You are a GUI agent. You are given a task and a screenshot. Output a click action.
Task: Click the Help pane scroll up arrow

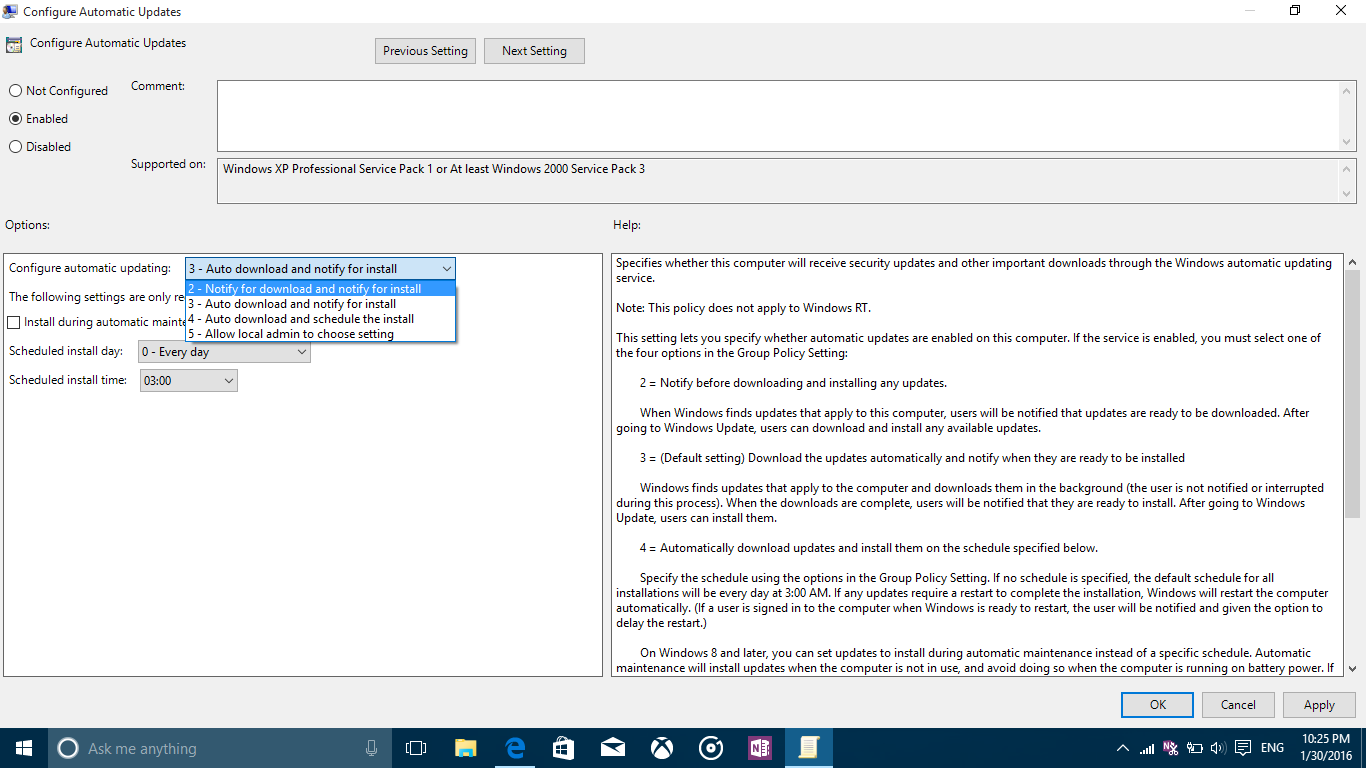point(1352,262)
